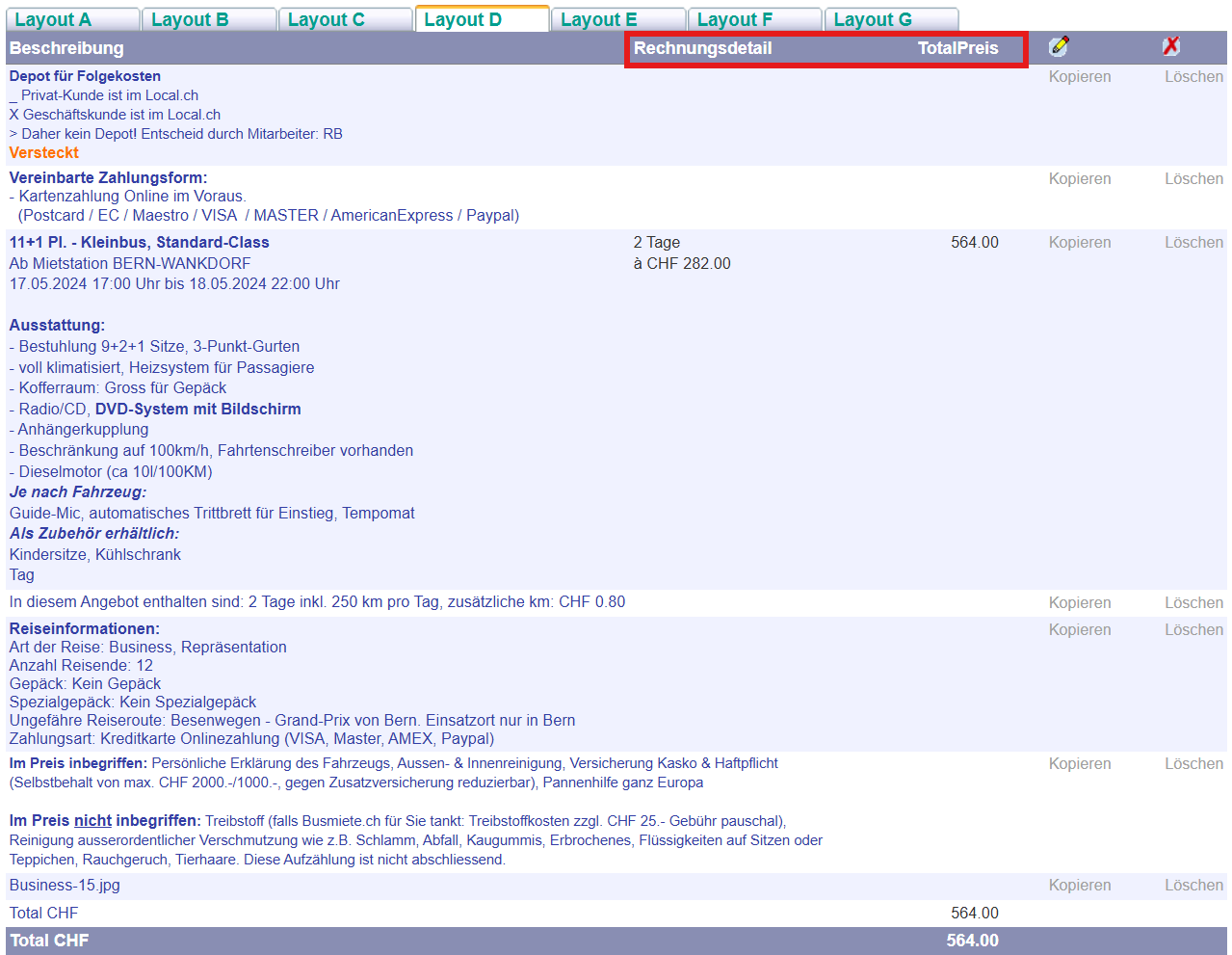Delete the 'In diesem Angebot enthalten' row
The width and height of the screenshot is (1232, 955).
[1193, 603]
